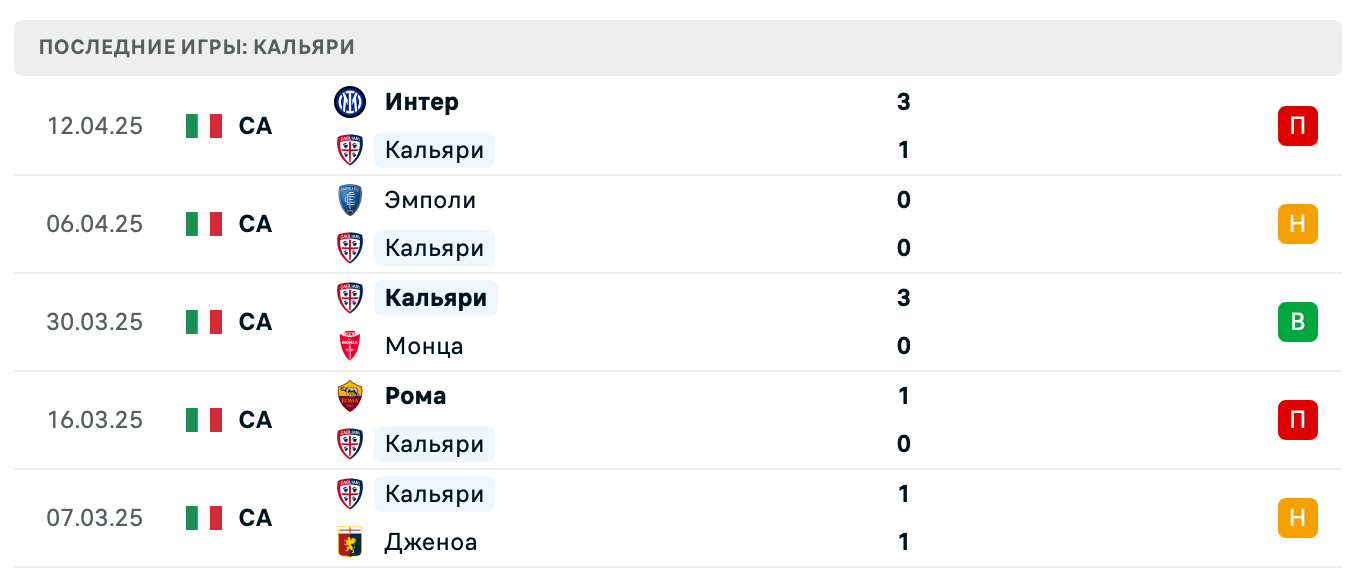Select the Roma club logo
The image size is (1358, 582).
[350, 396]
